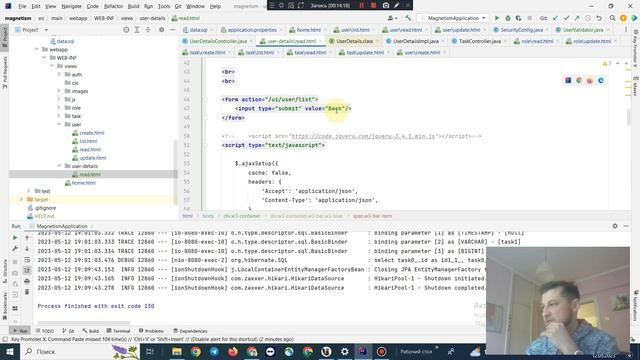Open file in Chrome browser icon in editor
Image resolution: width=640 pixels, height=360 pixels.
(579, 80)
